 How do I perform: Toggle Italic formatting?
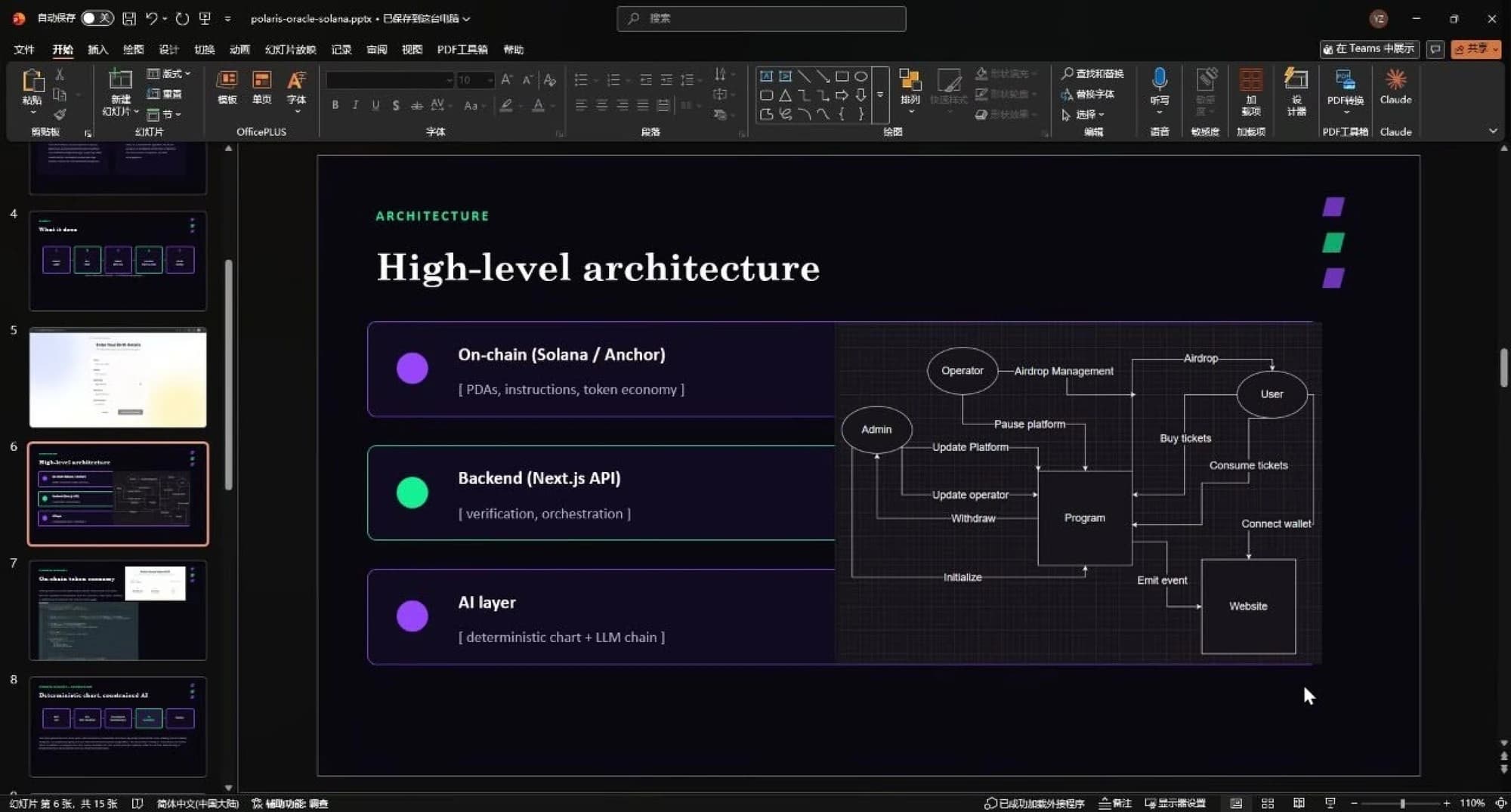pos(355,105)
